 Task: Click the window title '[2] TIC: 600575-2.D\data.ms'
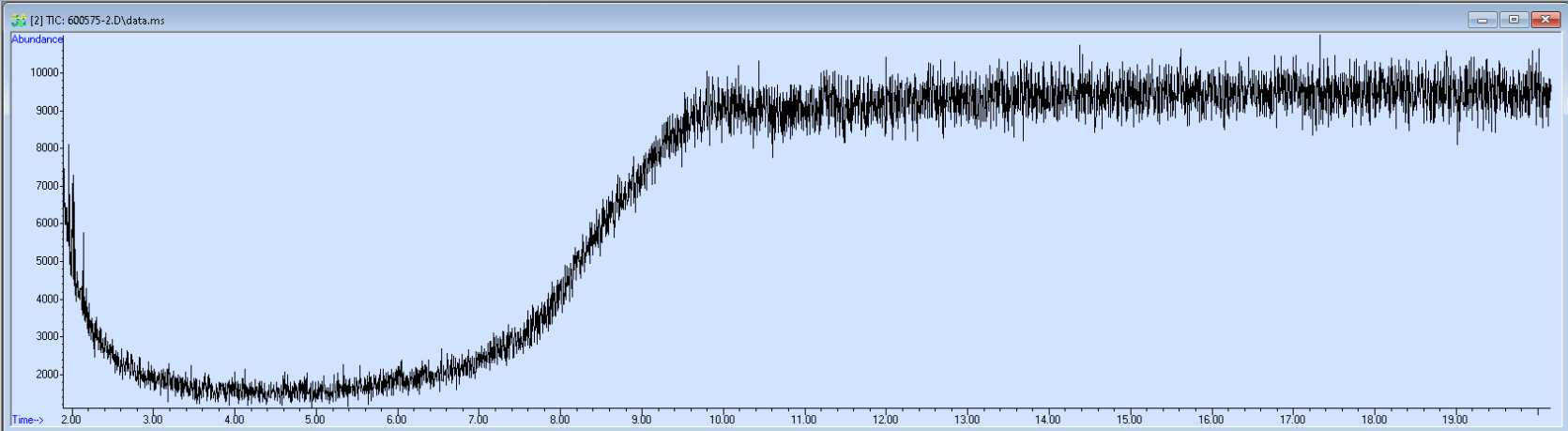[98, 21]
